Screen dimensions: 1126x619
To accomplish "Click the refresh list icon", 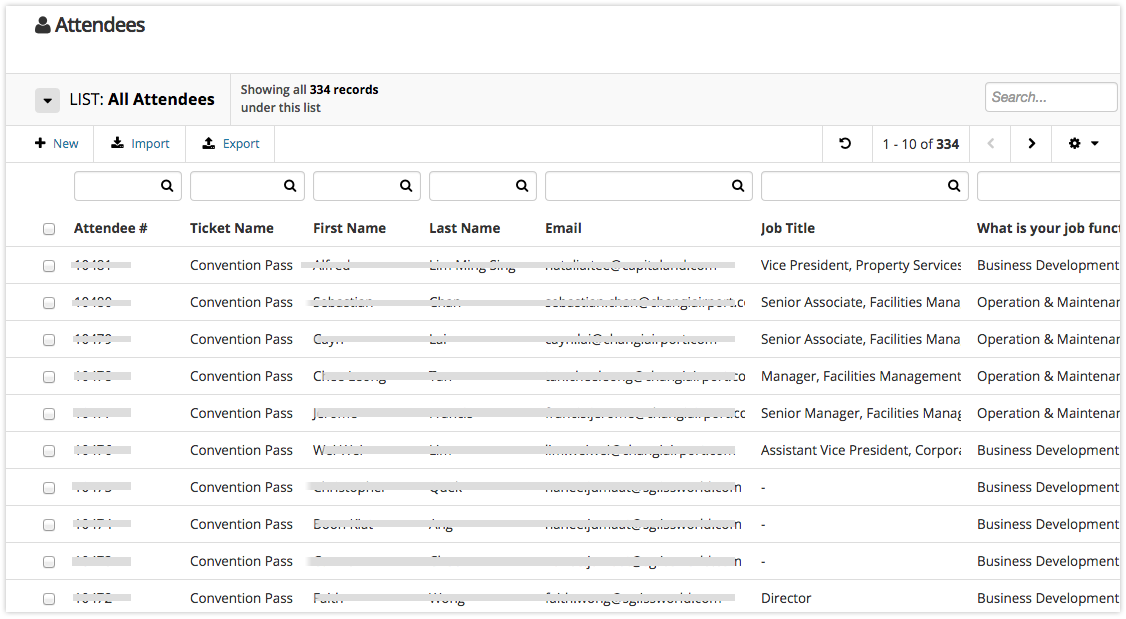I will (x=845, y=144).
